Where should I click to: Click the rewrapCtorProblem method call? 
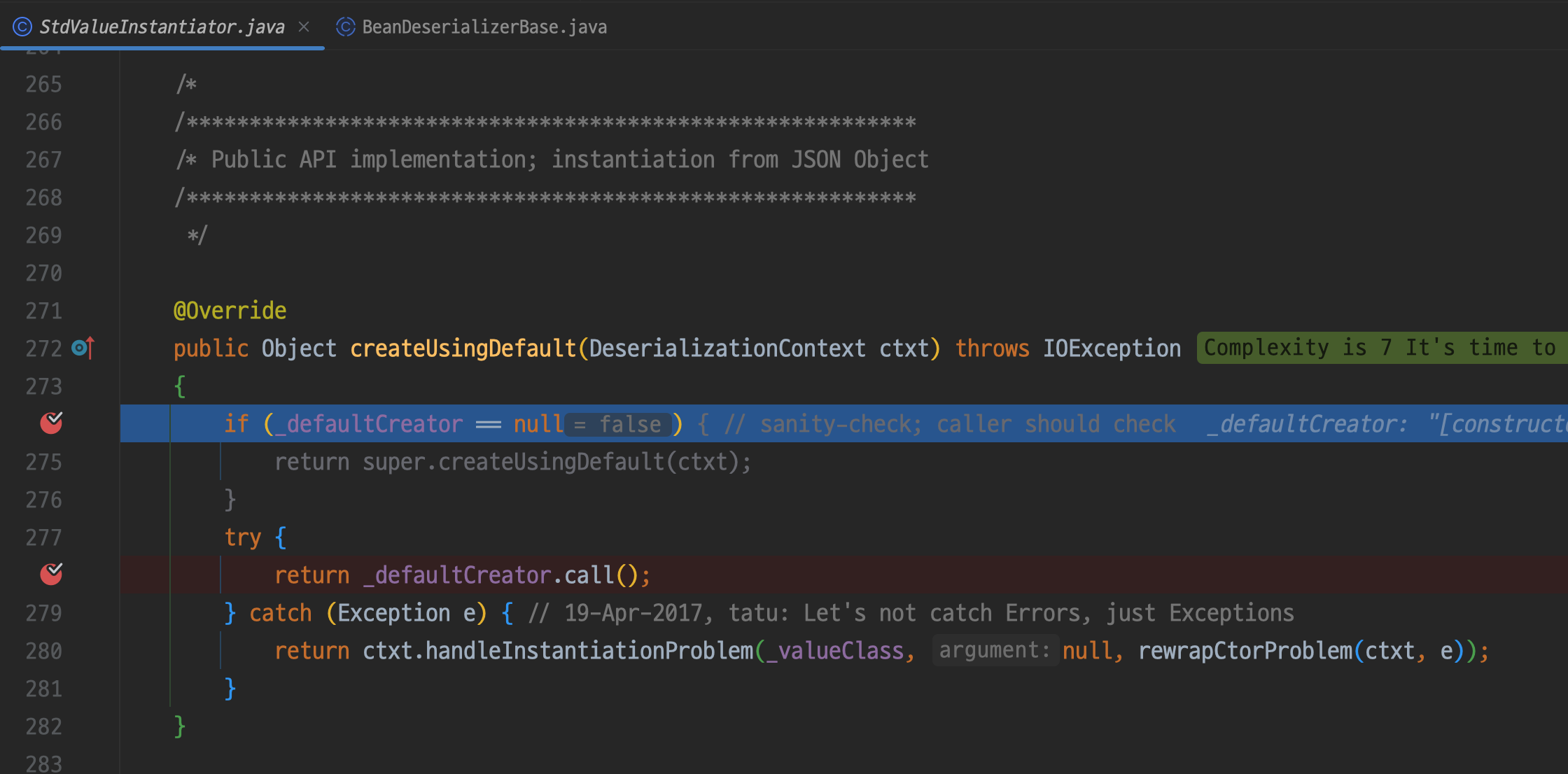point(1245,651)
